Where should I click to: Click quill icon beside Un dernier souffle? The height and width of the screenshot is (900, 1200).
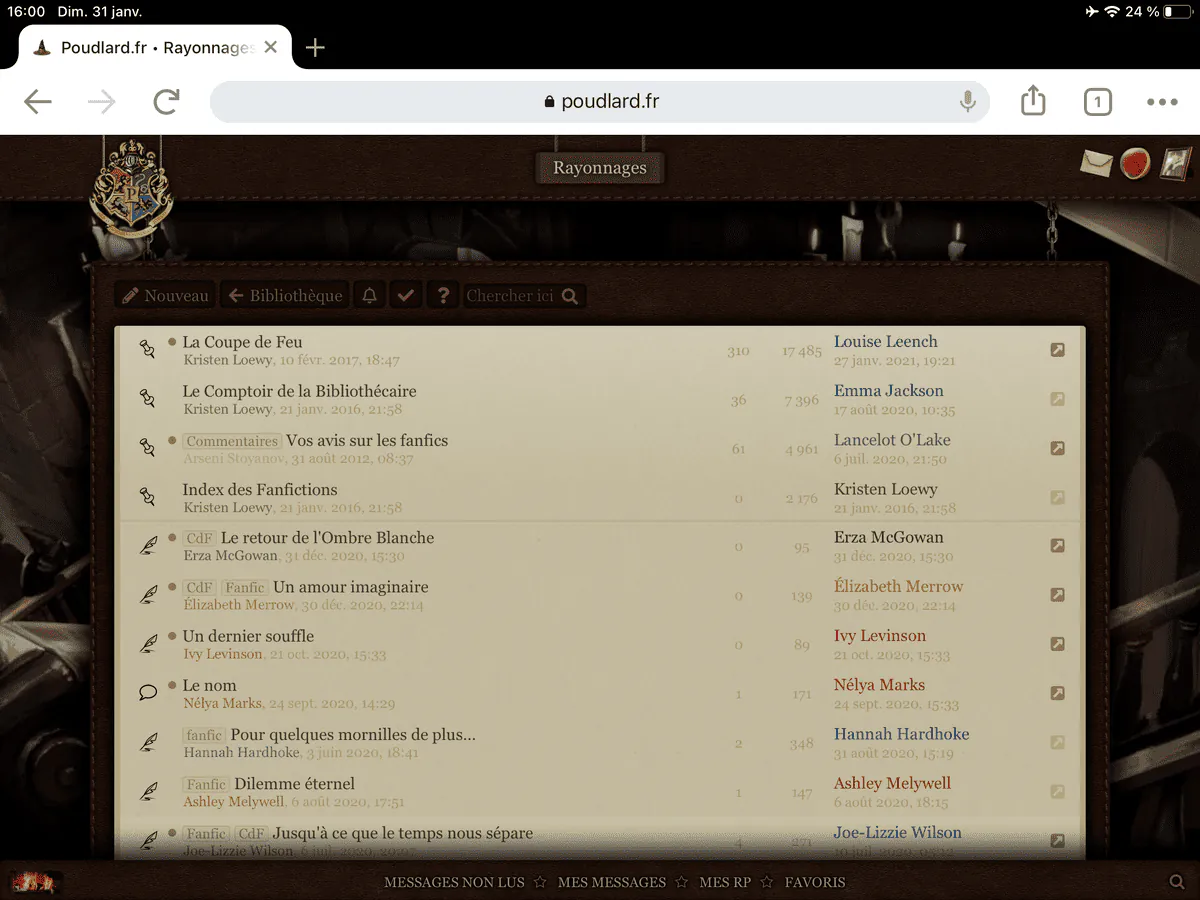click(x=148, y=644)
